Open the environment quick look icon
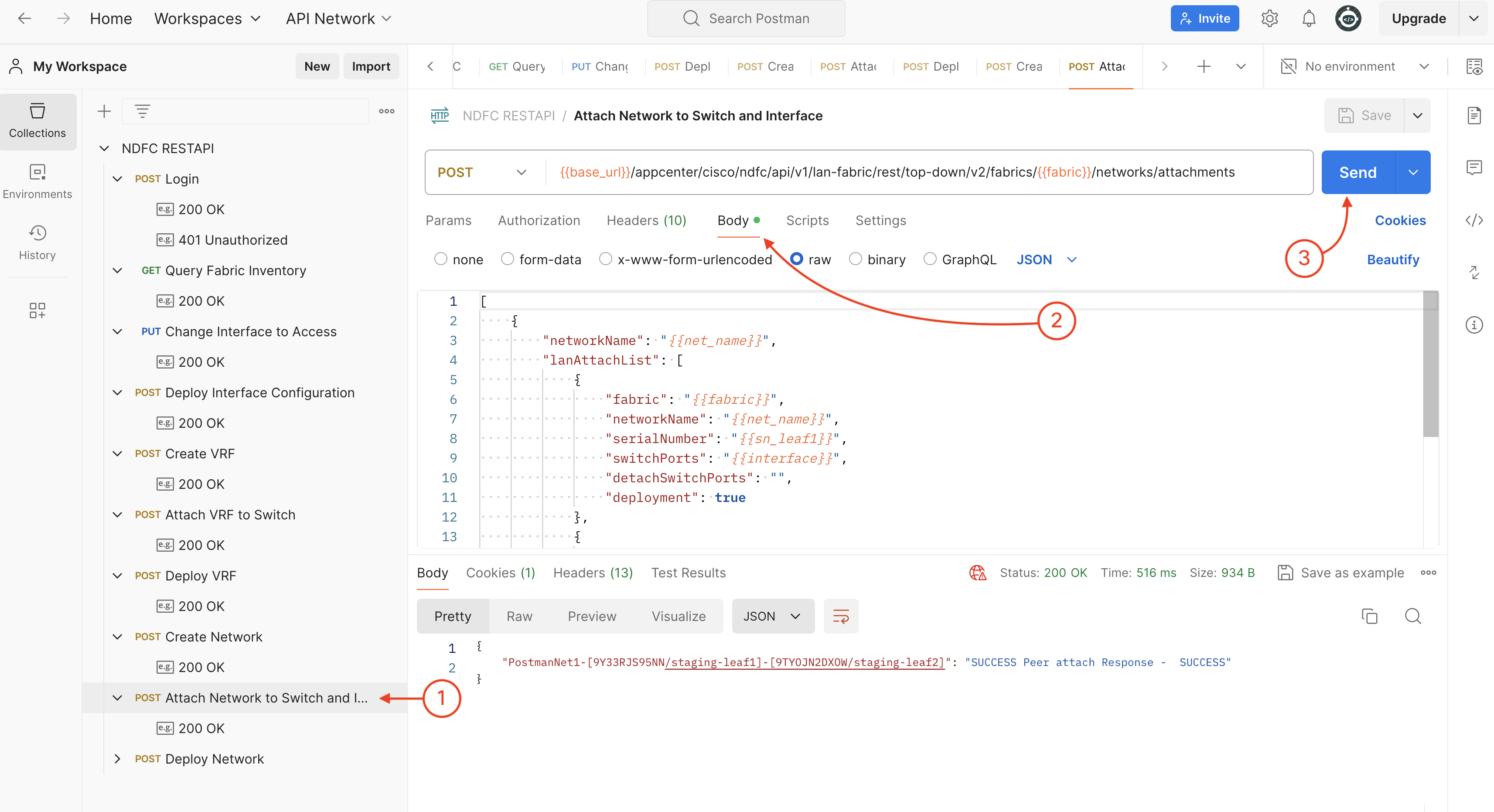 [1474, 67]
